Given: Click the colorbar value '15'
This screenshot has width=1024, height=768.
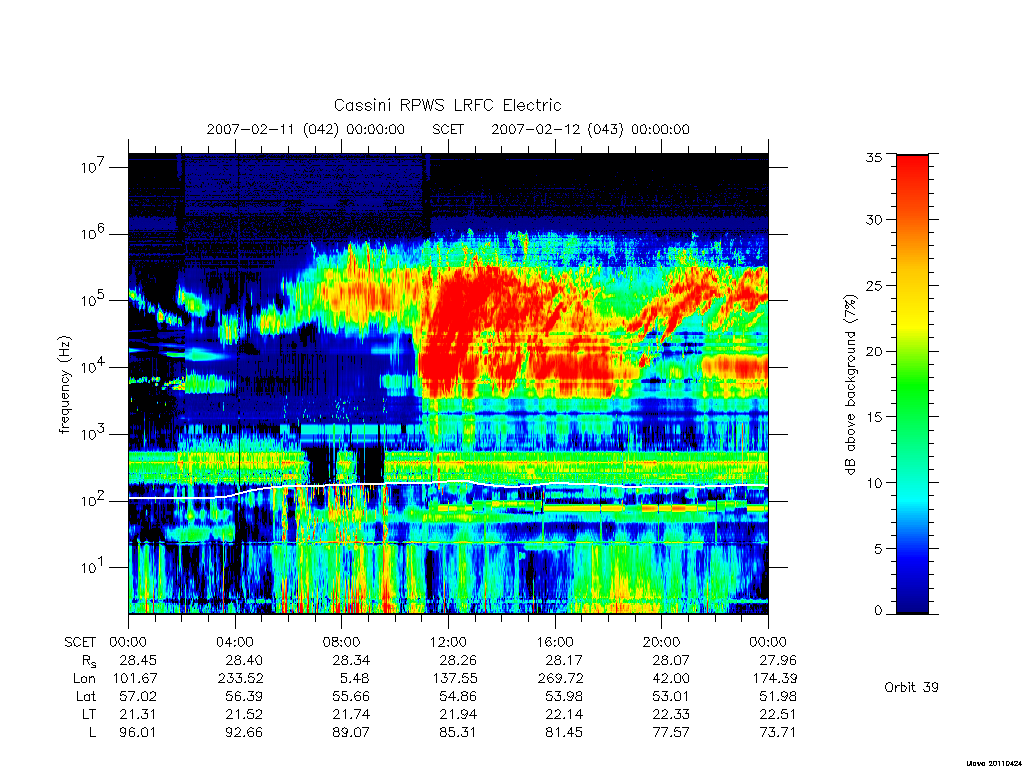Looking at the screenshot, I should (873, 417).
